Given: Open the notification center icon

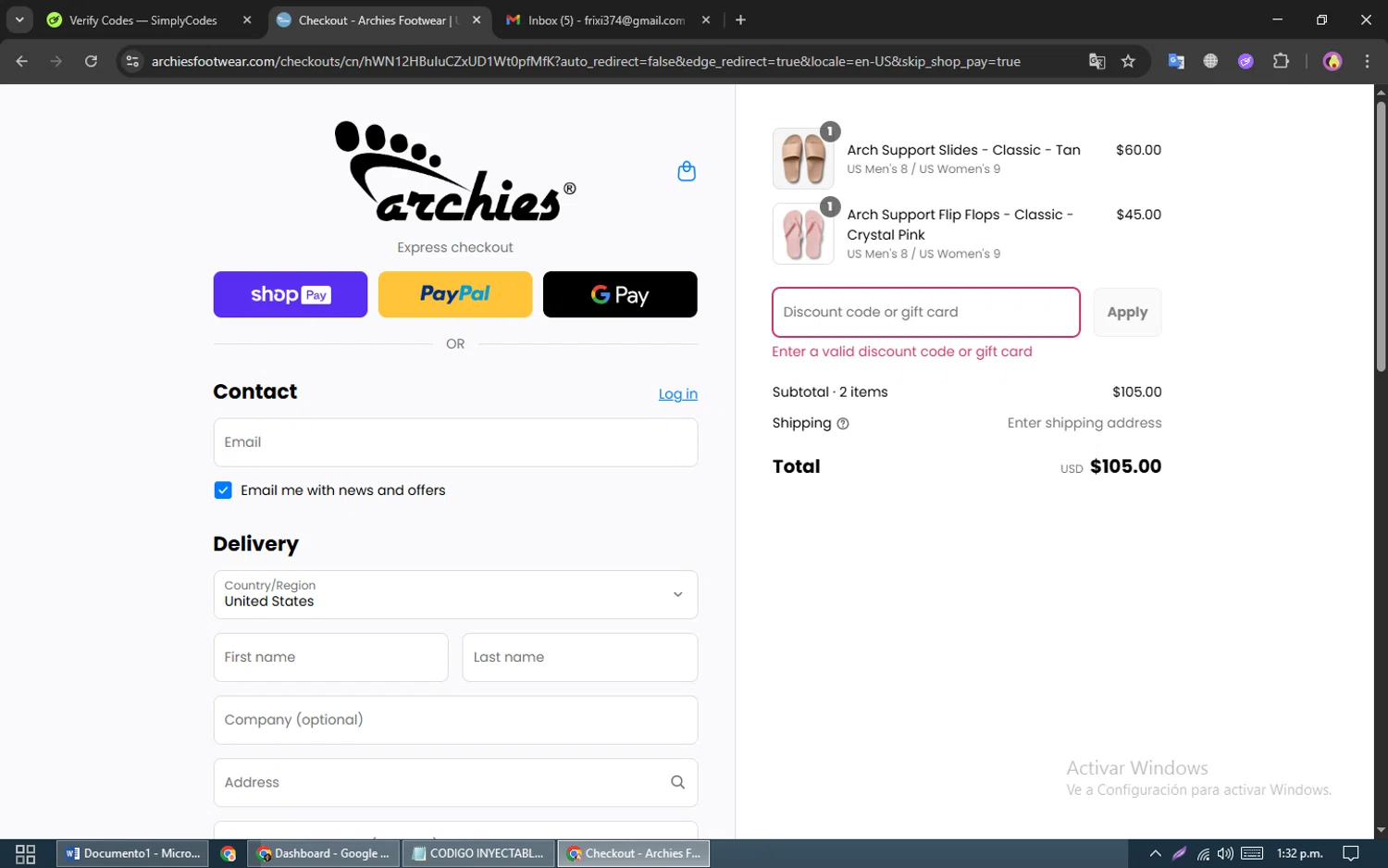Looking at the screenshot, I should pos(1351,853).
